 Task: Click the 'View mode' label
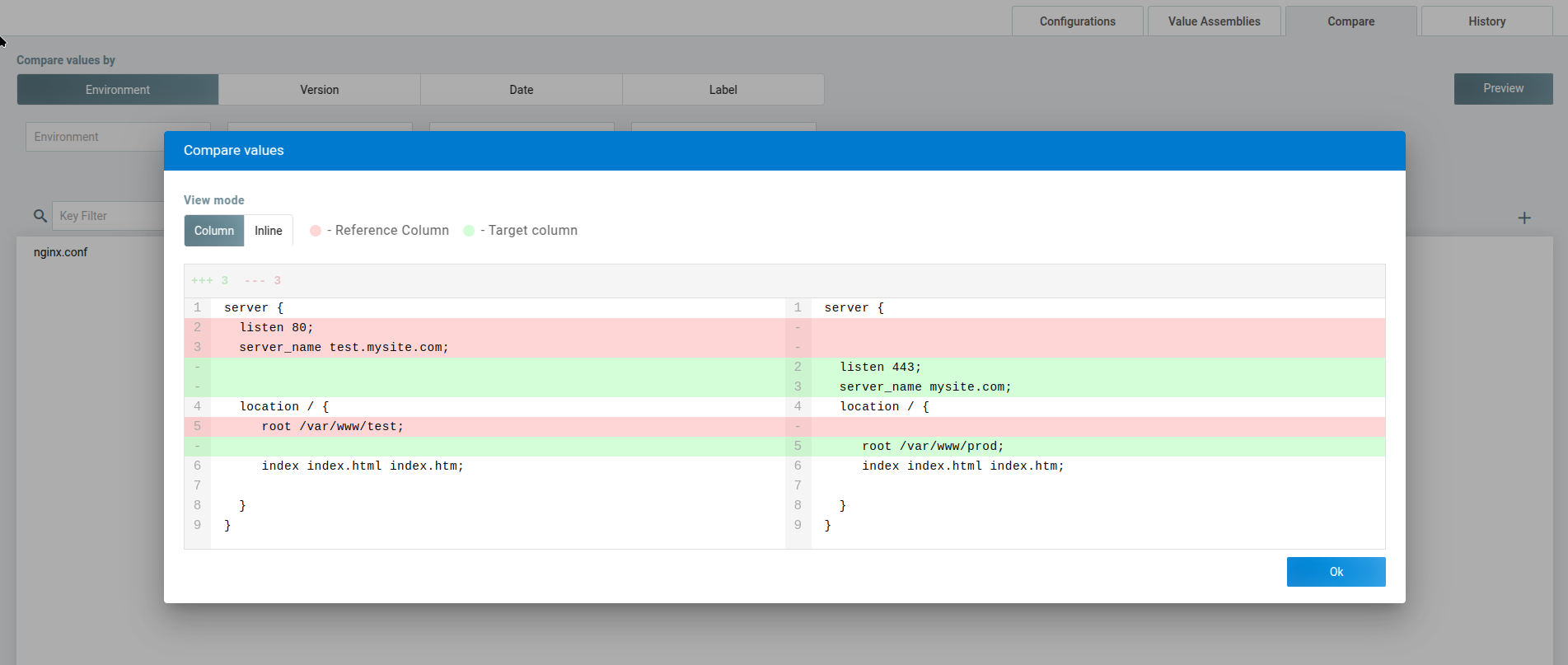click(x=214, y=200)
